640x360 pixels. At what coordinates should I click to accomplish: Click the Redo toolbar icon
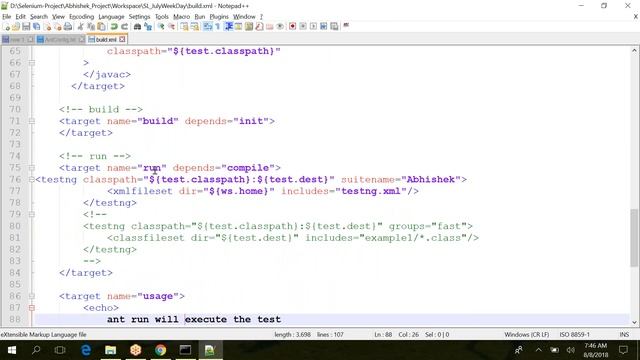tap(124, 26)
